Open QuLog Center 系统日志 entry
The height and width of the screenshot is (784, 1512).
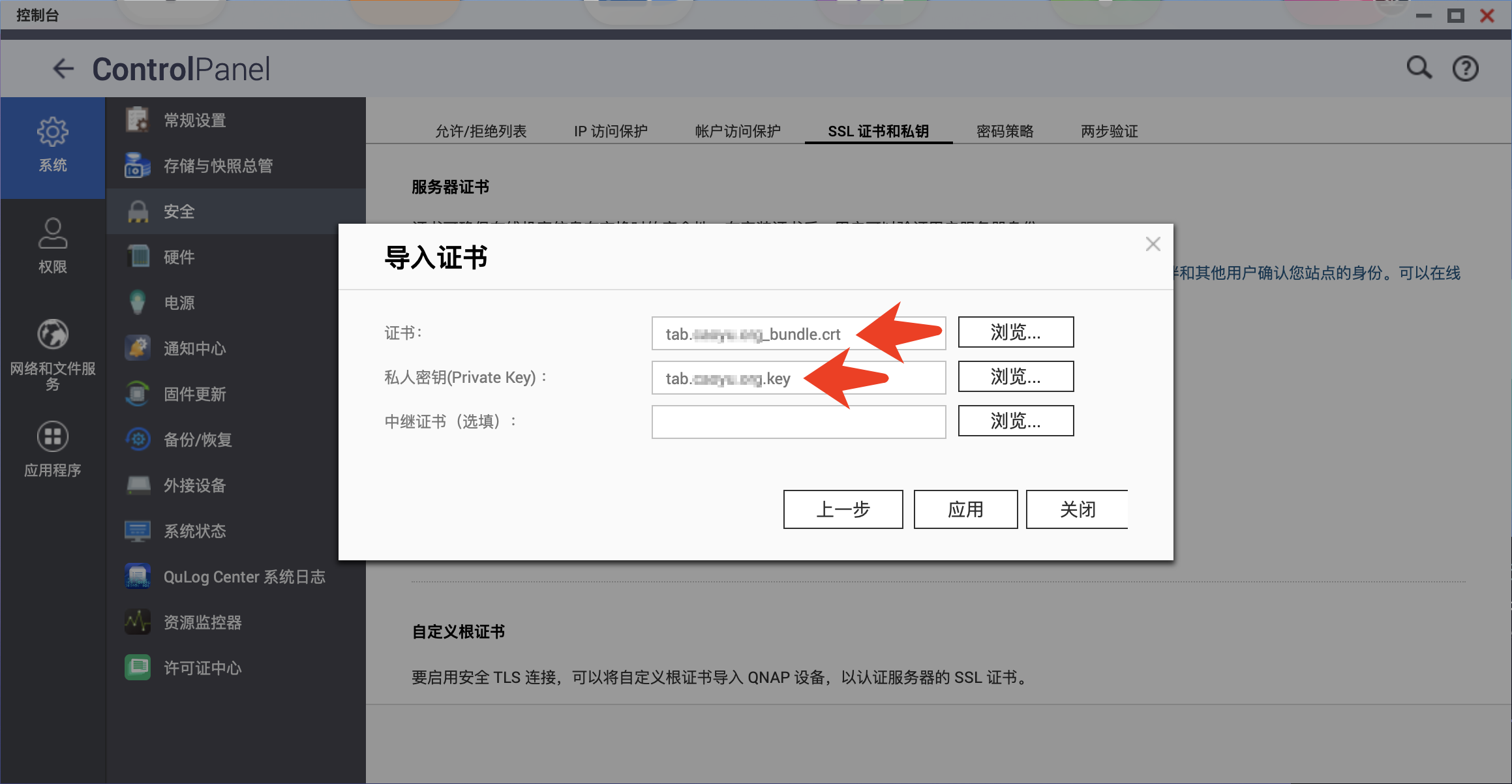click(x=235, y=577)
